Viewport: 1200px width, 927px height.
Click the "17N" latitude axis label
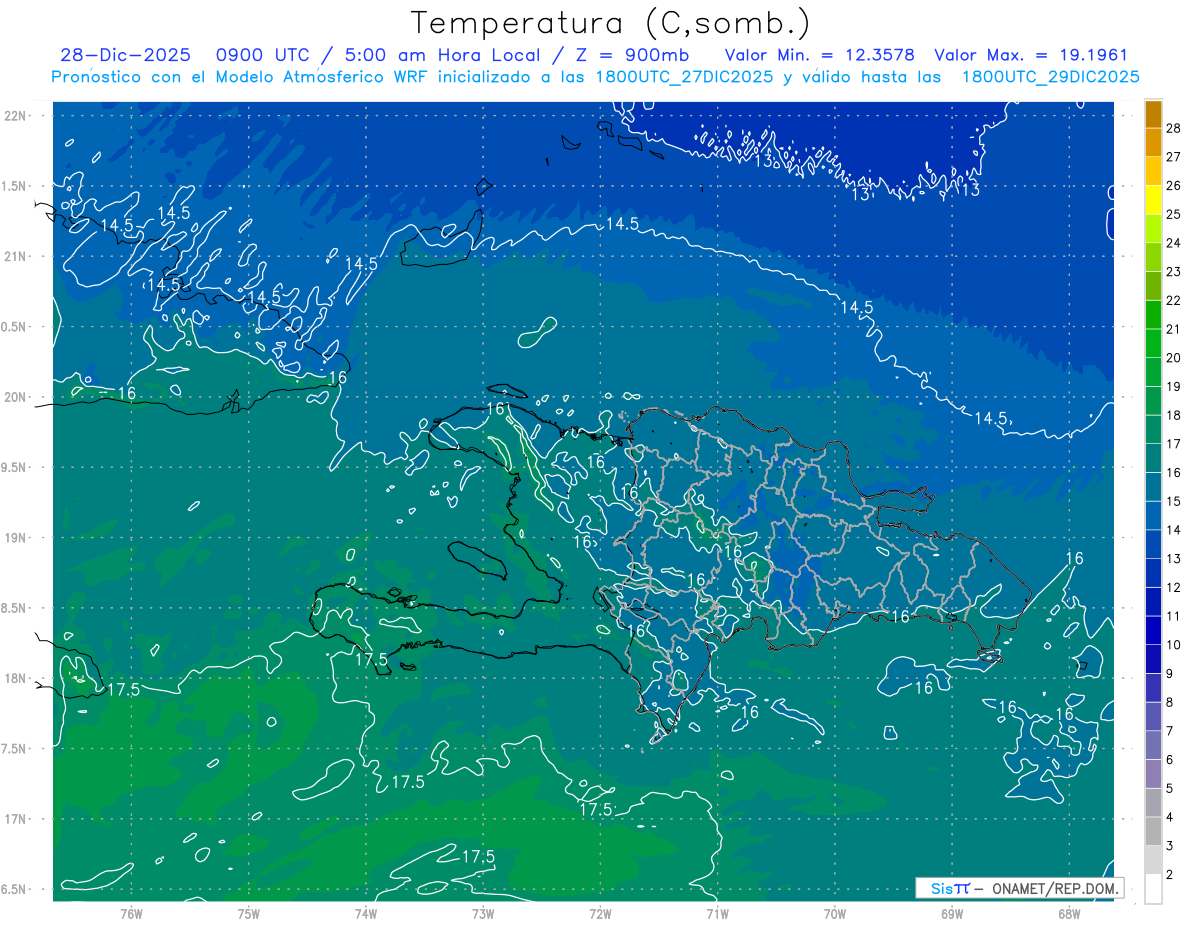(16, 819)
